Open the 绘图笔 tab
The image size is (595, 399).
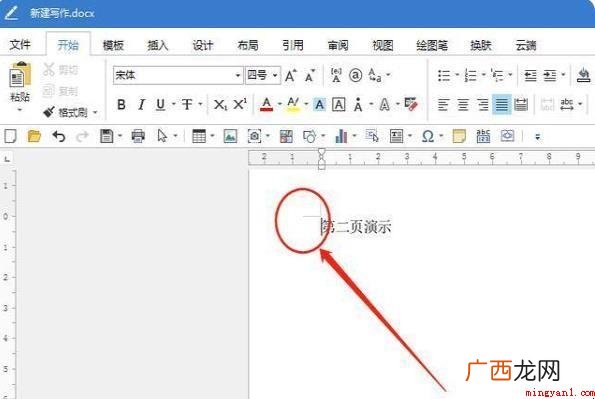pyautogui.click(x=432, y=45)
